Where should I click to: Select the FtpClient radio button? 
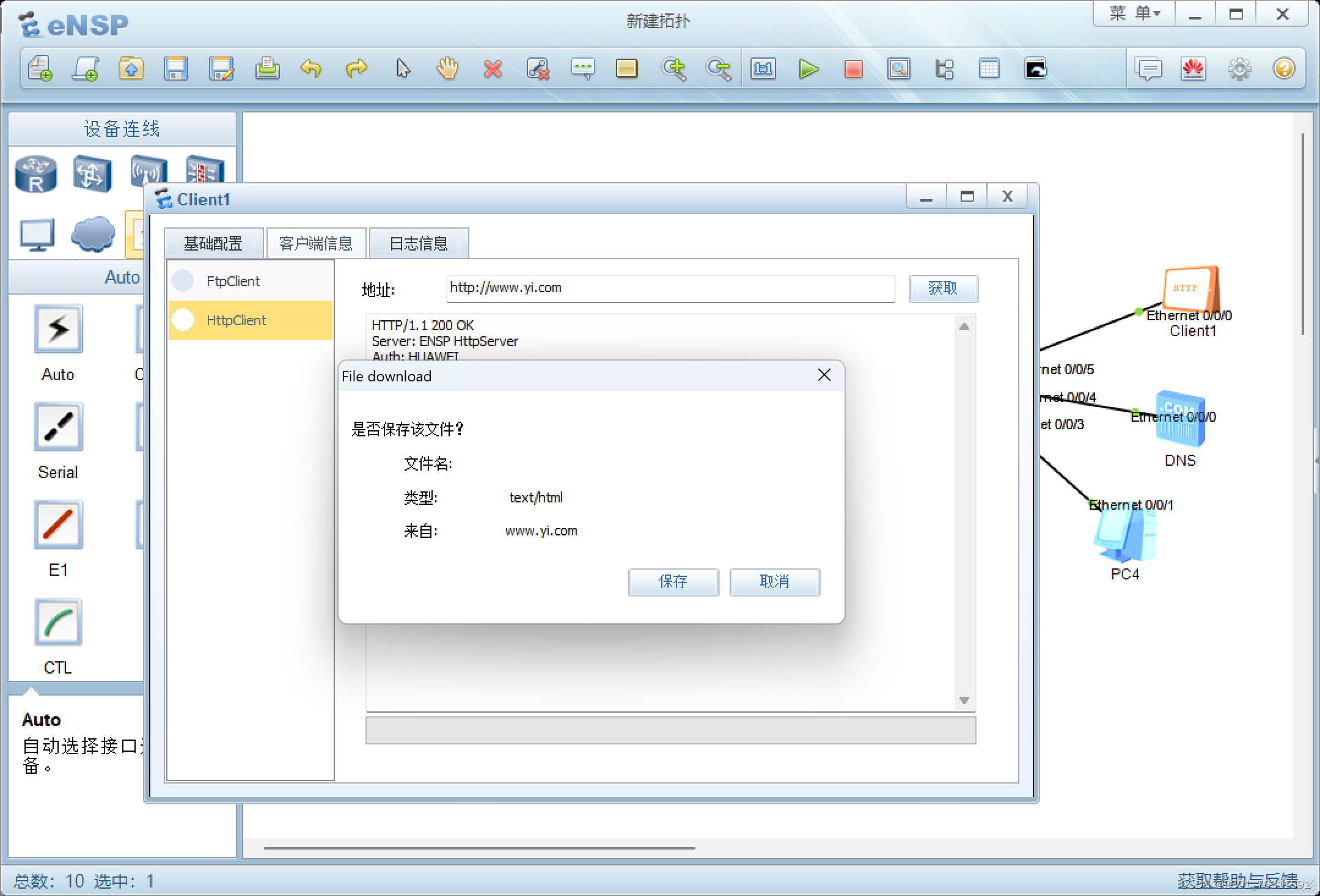click(x=182, y=281)
